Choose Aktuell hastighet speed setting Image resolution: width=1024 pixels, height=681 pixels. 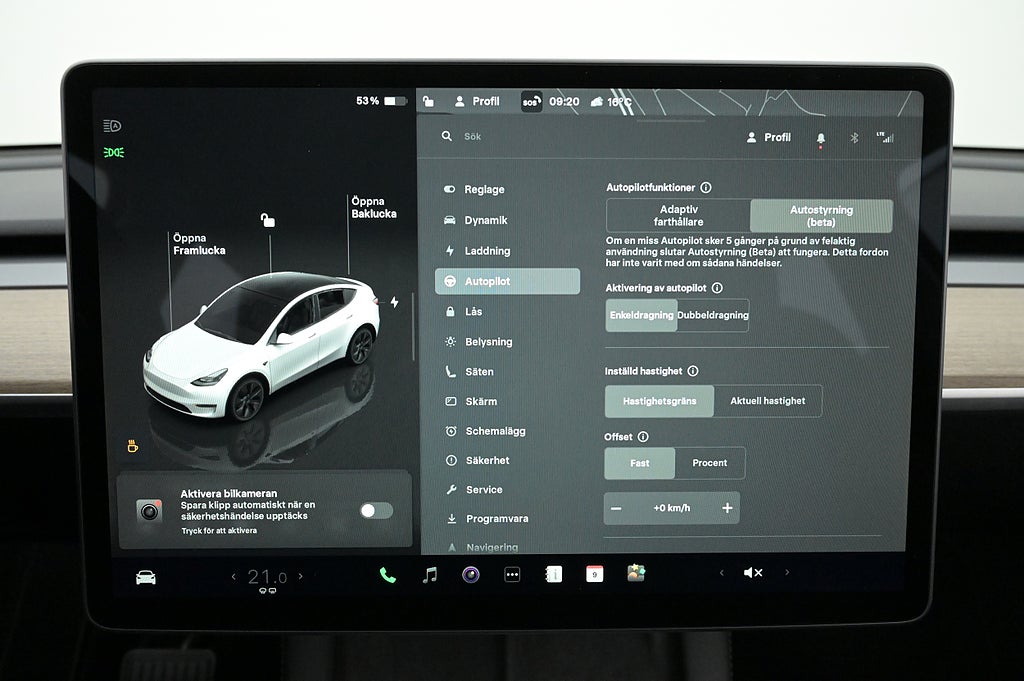767,401
